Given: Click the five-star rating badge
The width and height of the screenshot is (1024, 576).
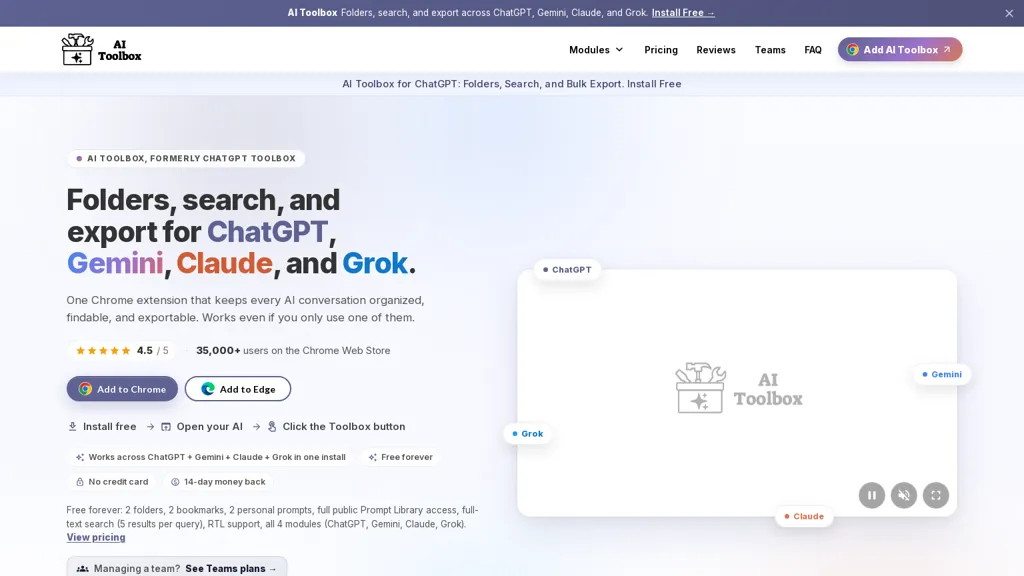Looking at the screenshot, I should 121,351.
